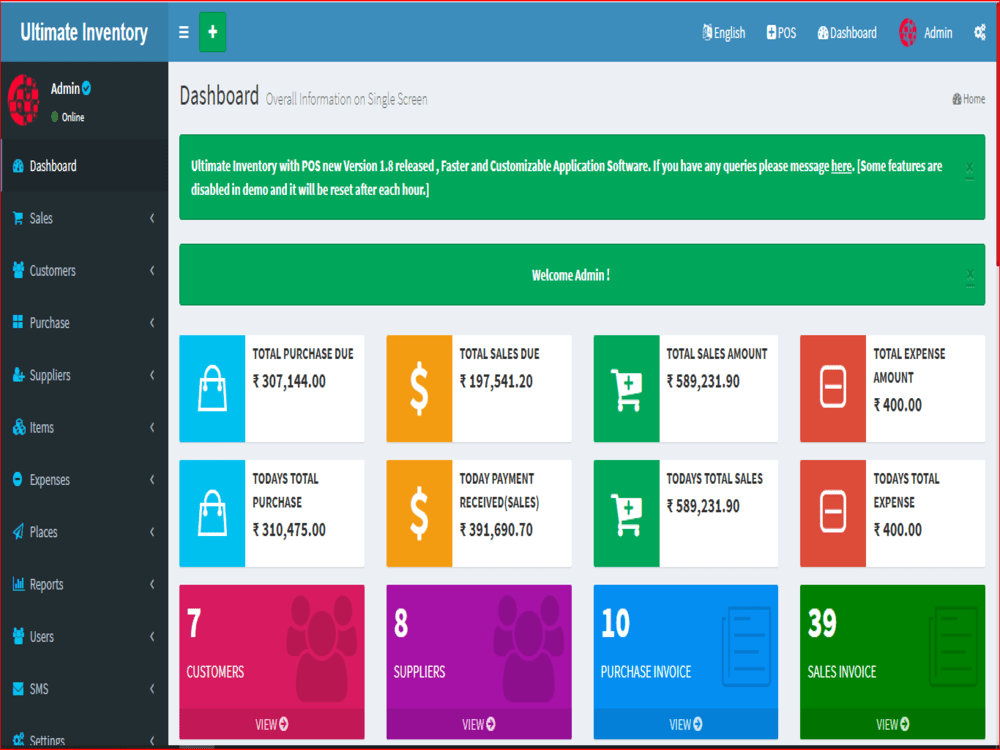Expand the Purchase menu in sidebar
This screenshot has width=1000, height=750.
[x=18, y=322]
